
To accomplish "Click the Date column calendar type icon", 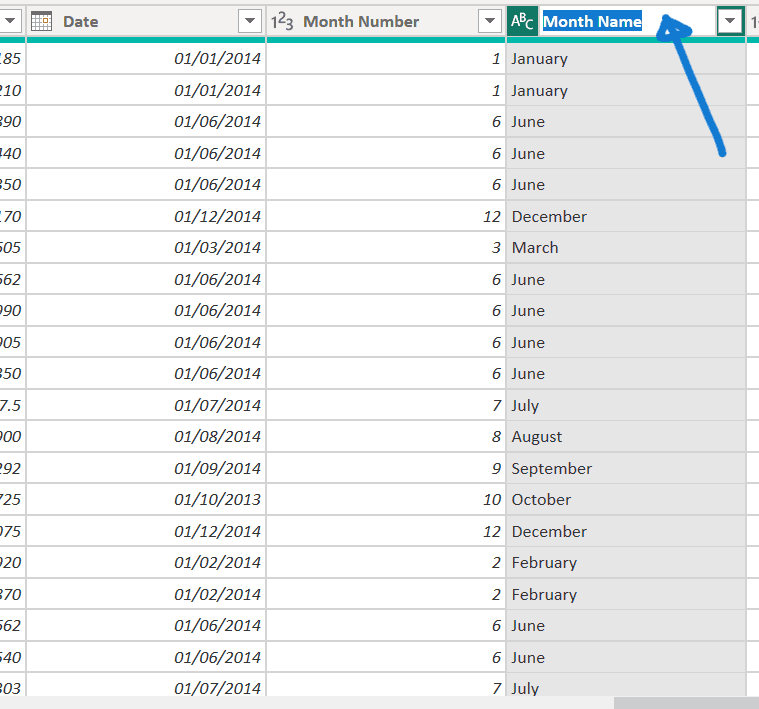I will pyautogui.click(x=41, y=22).
